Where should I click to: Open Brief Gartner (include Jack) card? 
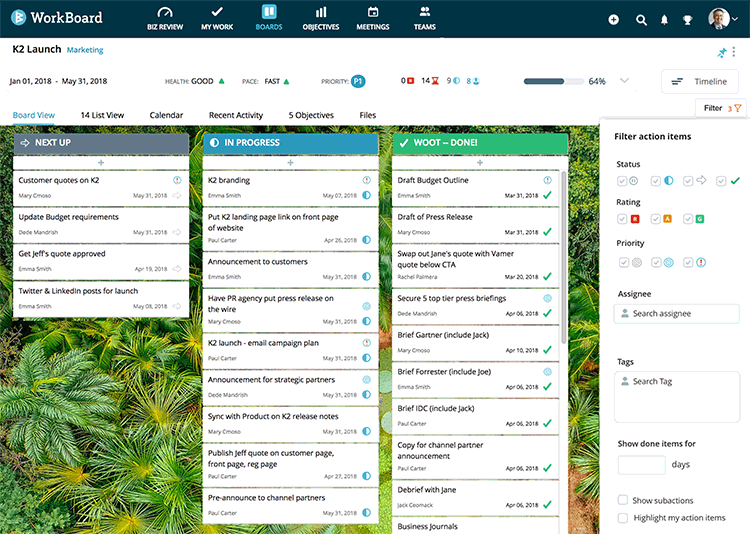click(476, 342)
